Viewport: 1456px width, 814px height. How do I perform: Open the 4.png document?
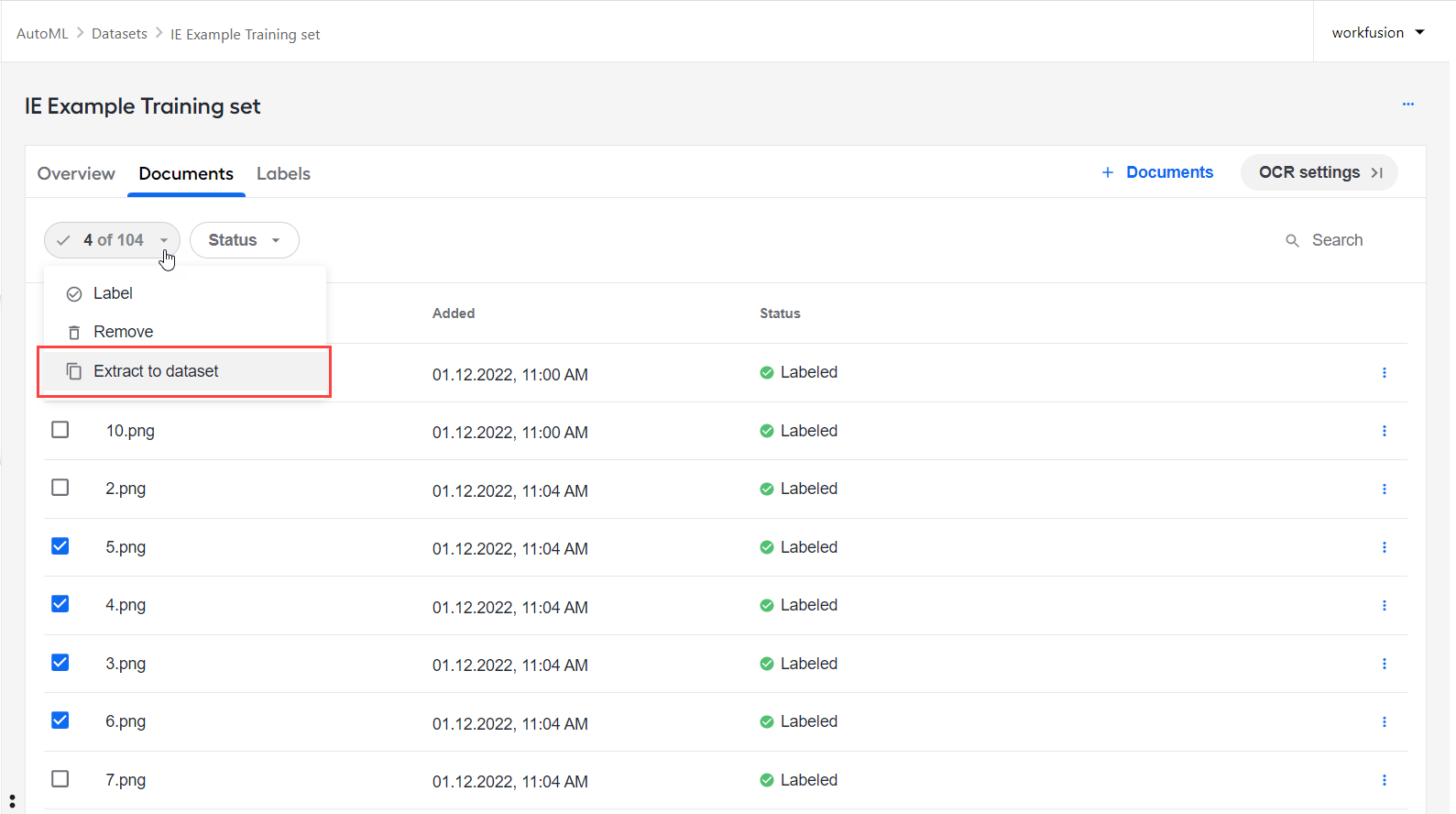[126, 605]
